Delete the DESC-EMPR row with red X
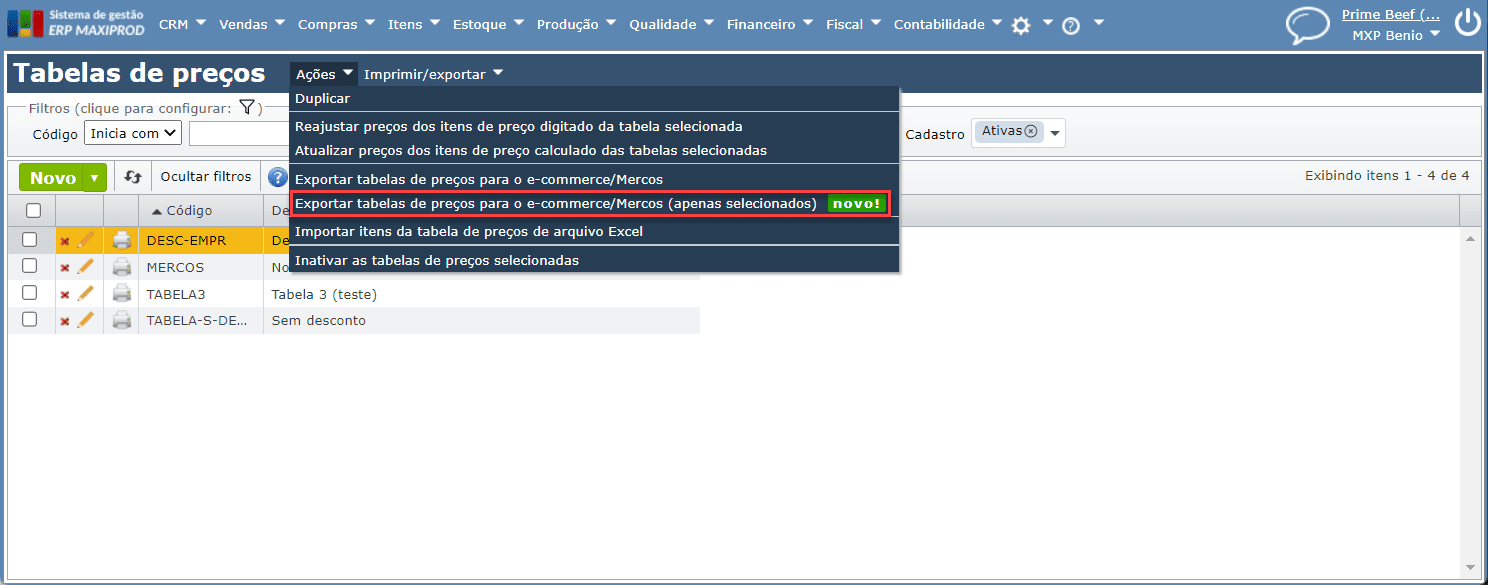The height and width of the screenshot is (585, 1488). [65, 241]
